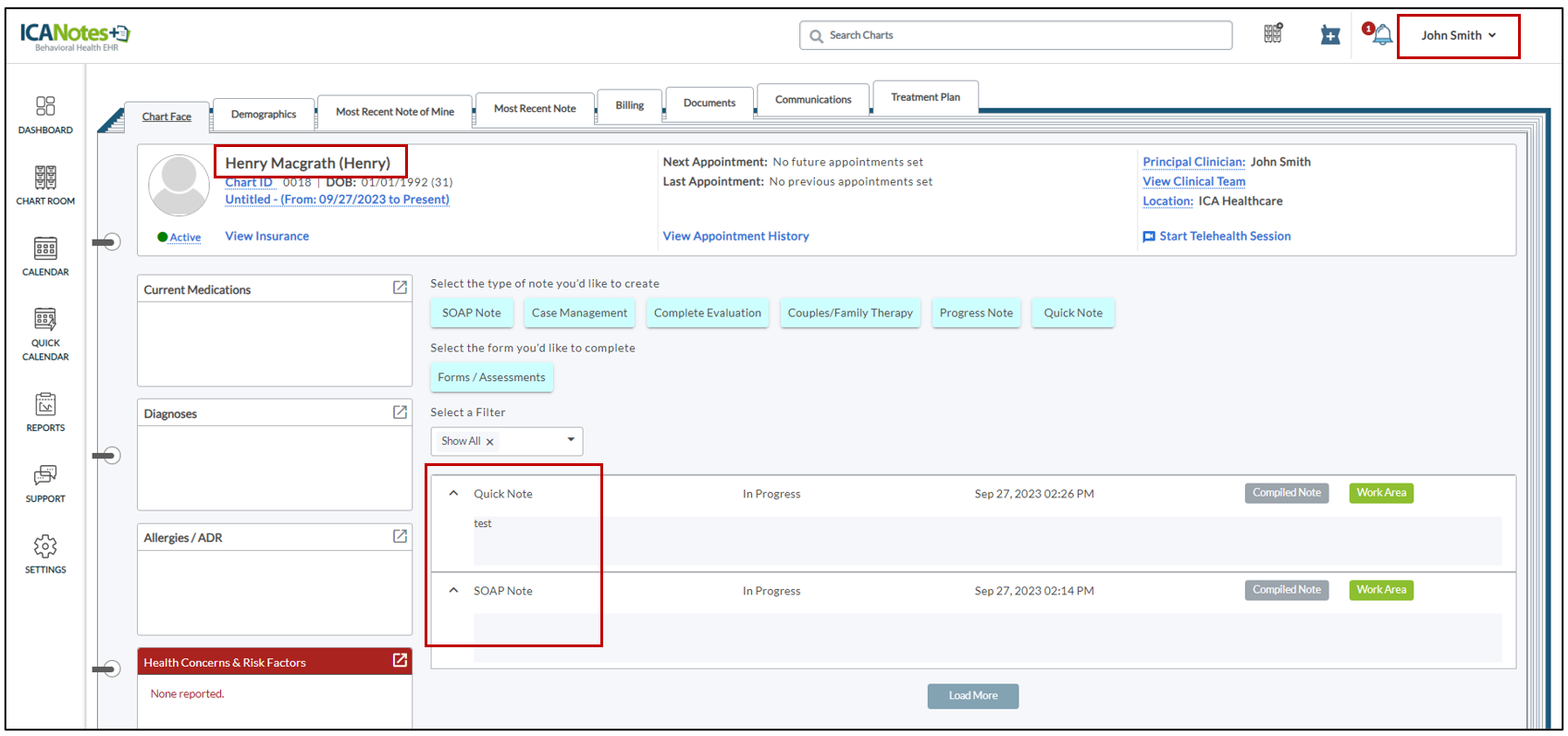Open the Quick Calendar sidebar icon

[45, 320]
